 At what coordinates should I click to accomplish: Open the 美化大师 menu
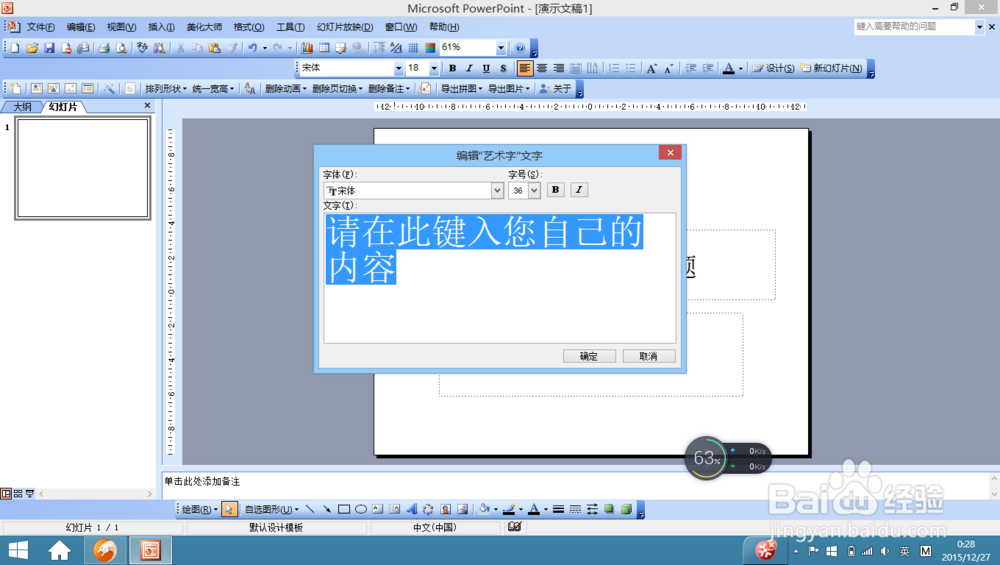pyautogui.click(x=204, y=27)
